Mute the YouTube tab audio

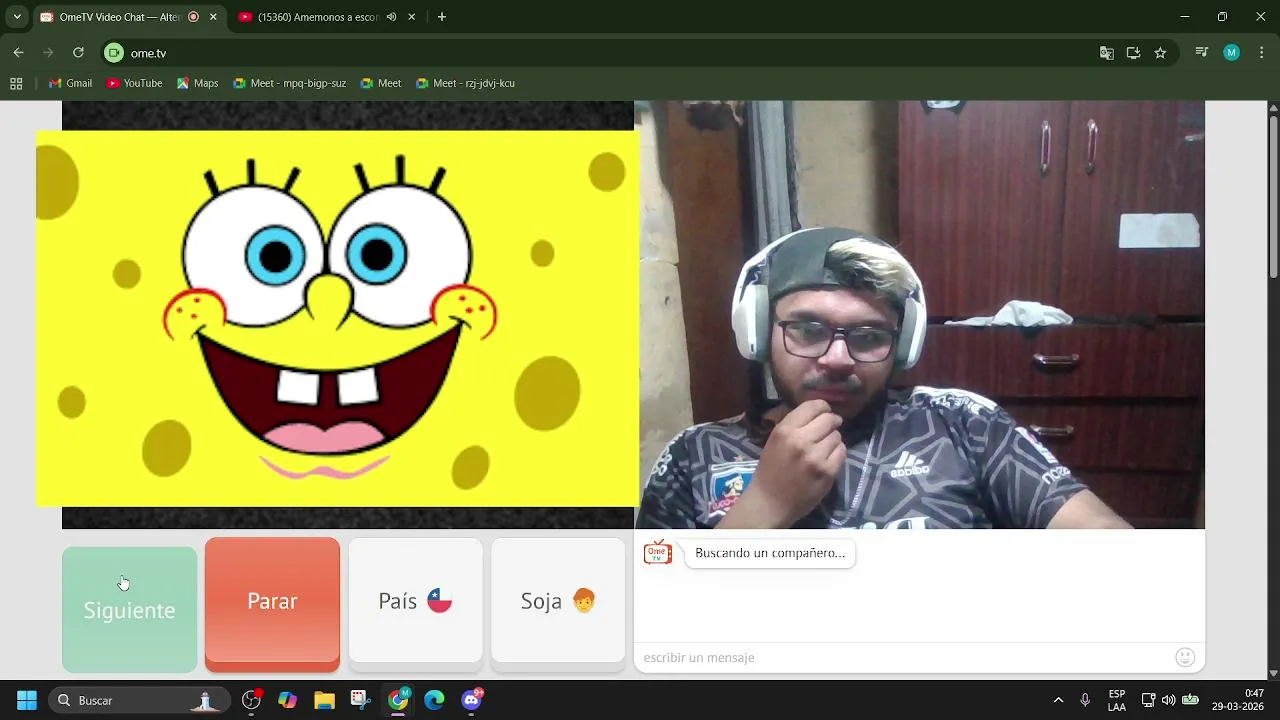(391, 17)
